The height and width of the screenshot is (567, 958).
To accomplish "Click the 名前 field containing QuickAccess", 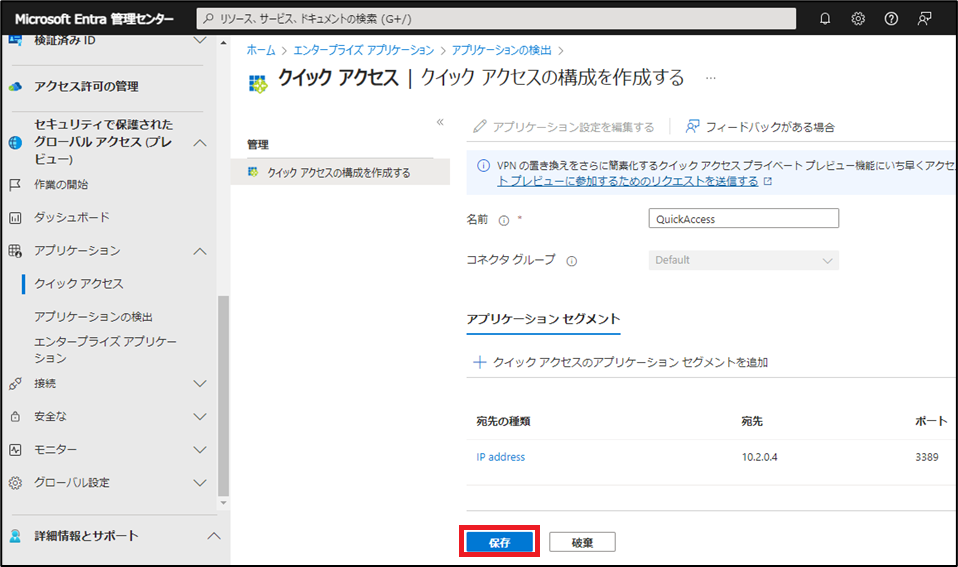I will [x=744, y=219].
